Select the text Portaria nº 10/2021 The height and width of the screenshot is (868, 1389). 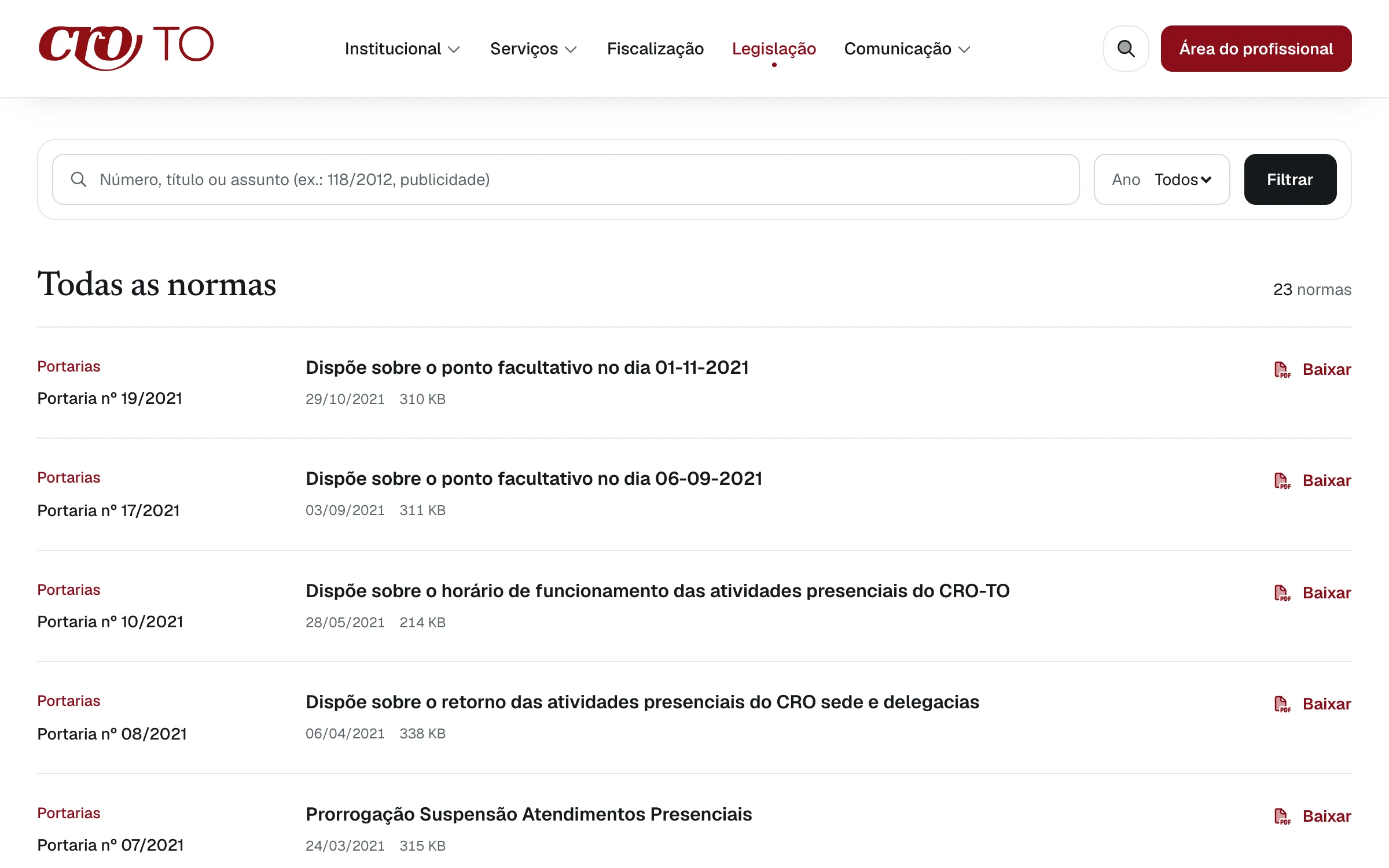[x=111, y=622]
